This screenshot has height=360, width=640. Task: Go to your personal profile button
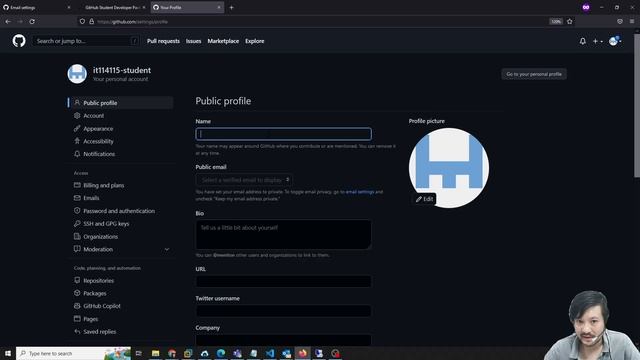(534, 74)
